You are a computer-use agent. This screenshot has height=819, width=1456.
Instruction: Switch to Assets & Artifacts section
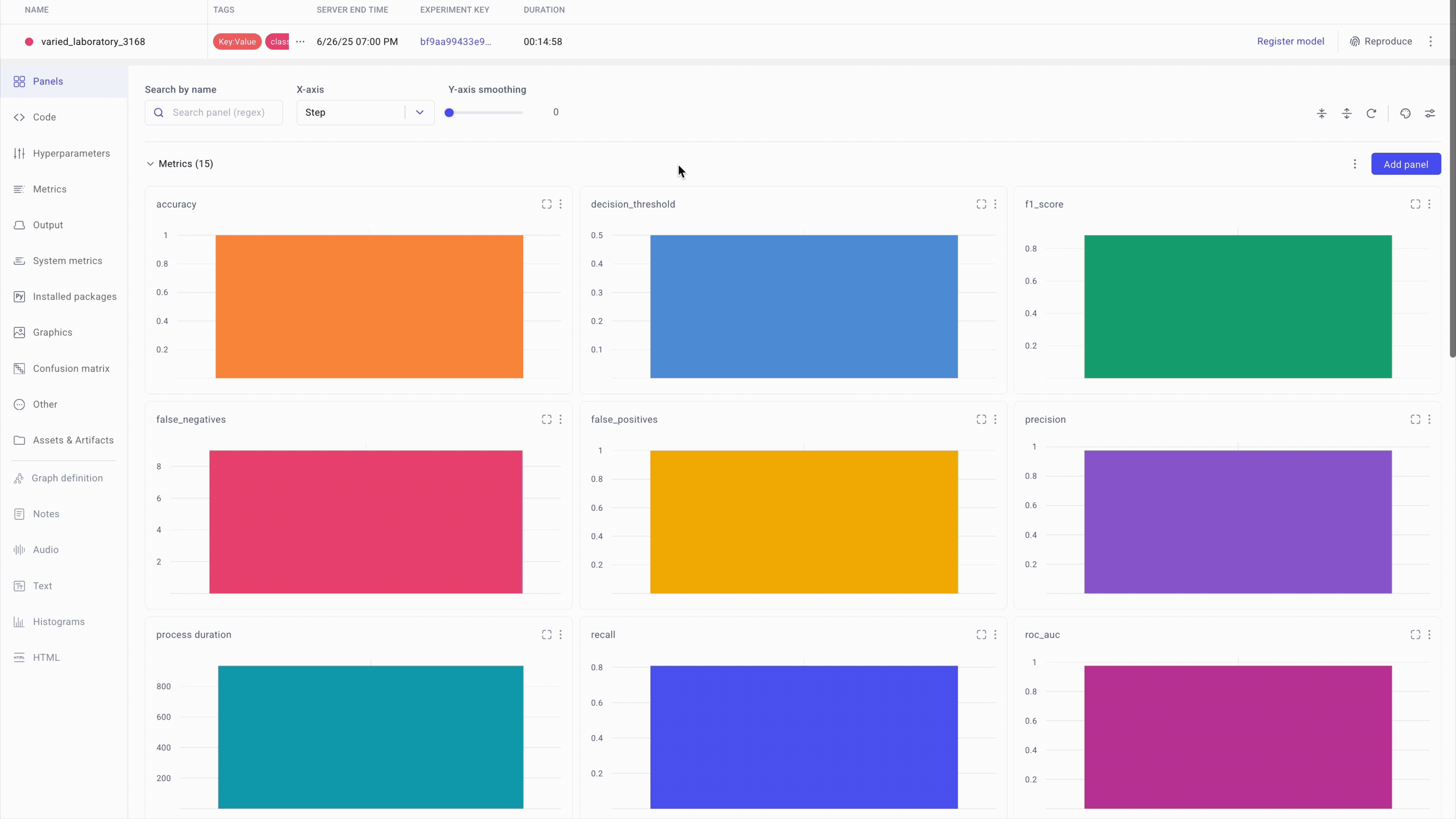coord(73,440)
